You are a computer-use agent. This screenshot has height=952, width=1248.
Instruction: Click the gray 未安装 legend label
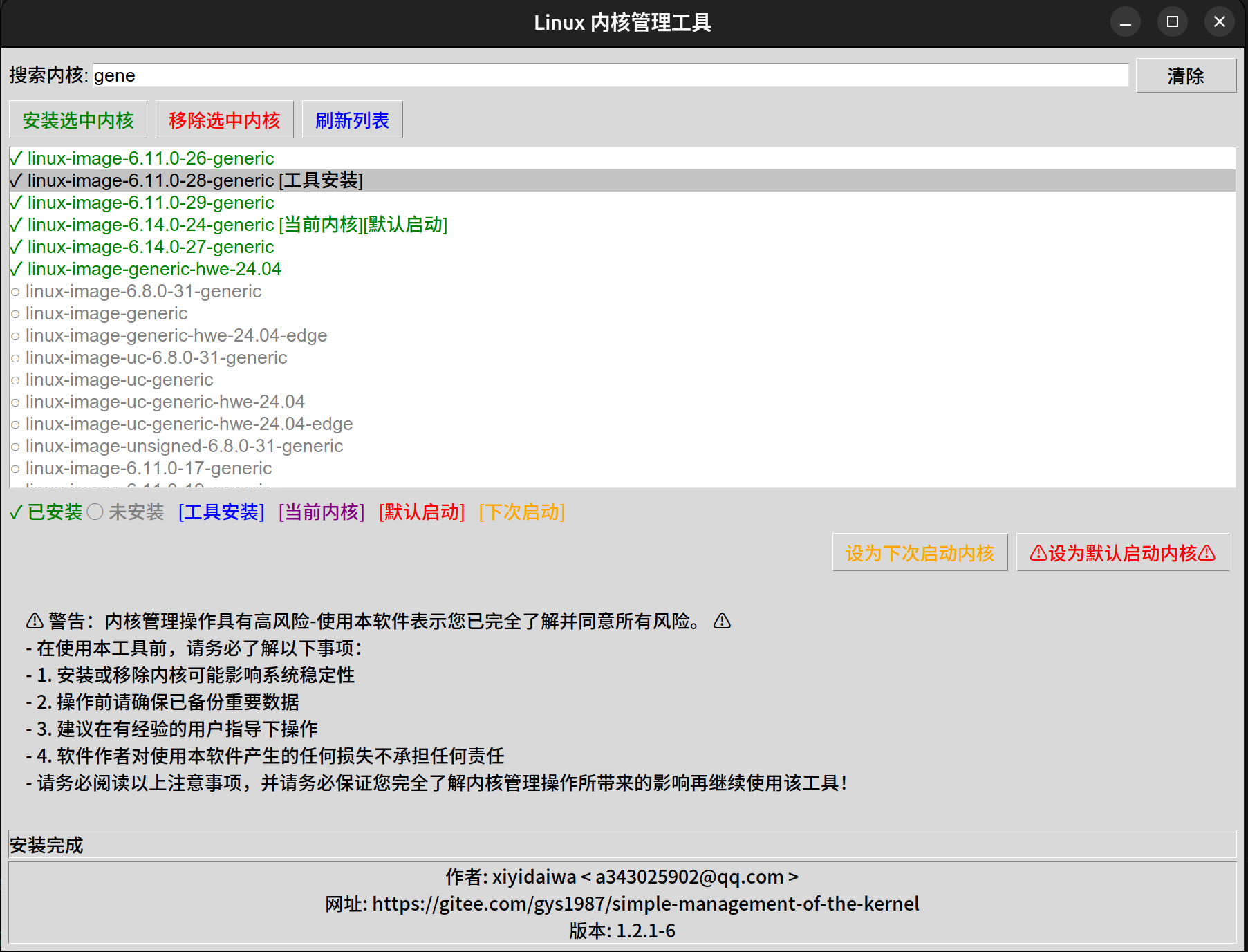coord(126,512)
